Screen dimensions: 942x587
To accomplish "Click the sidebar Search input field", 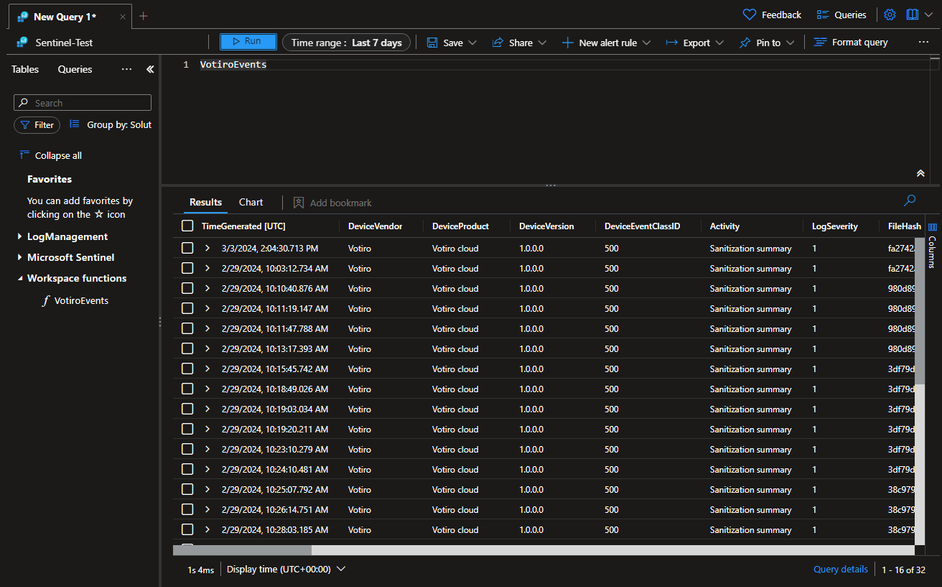I will 82,103.
